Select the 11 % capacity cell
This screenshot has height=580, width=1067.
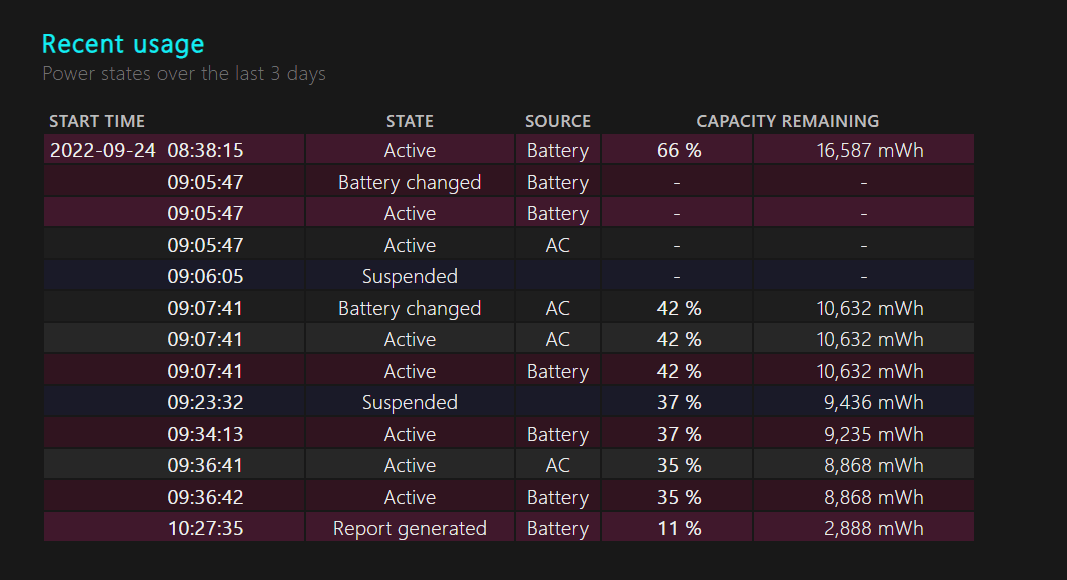click(x=678, y=528)
